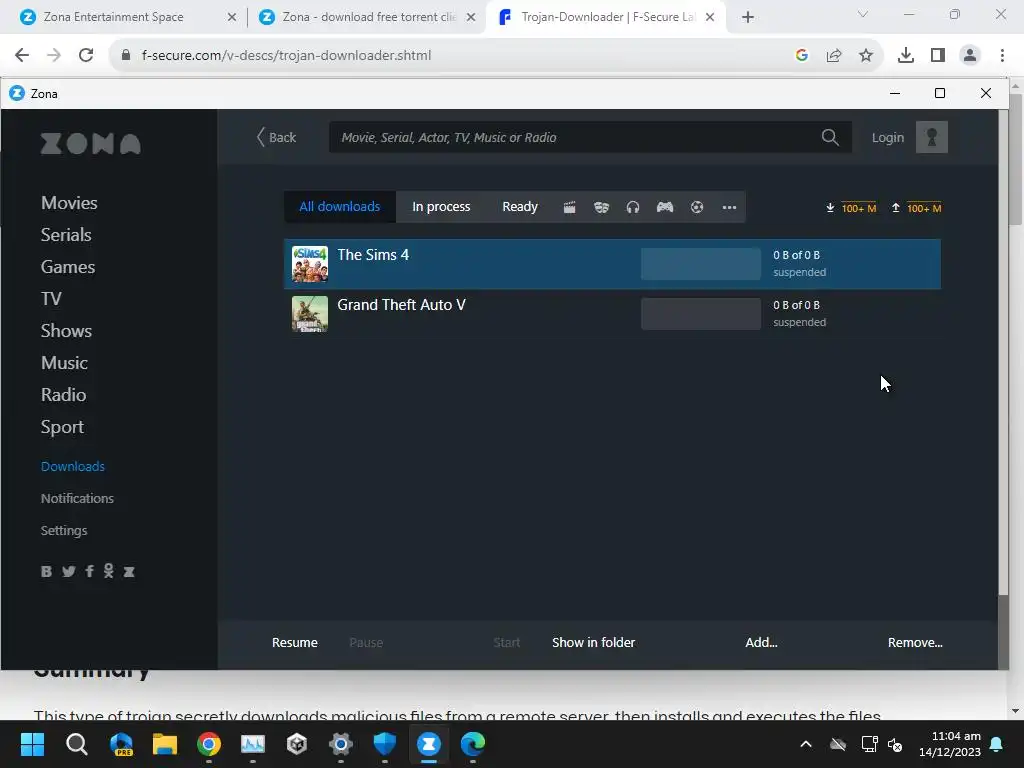Viewport: 1024px width, 768px height.
Task: Filter downloads by movies clapperboard icon
Action: tap(569, 208)
